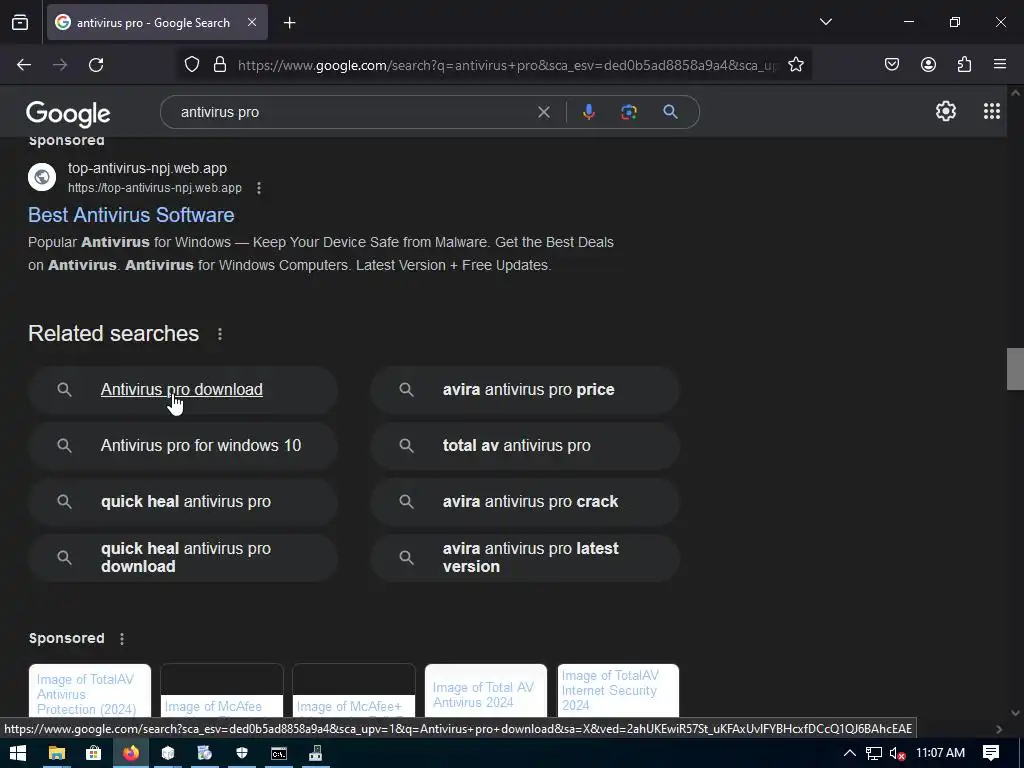Viewport: 1024px width, 768px height.
Task: Open Firefox View recent browsing icon
Action: pos(20,23)
